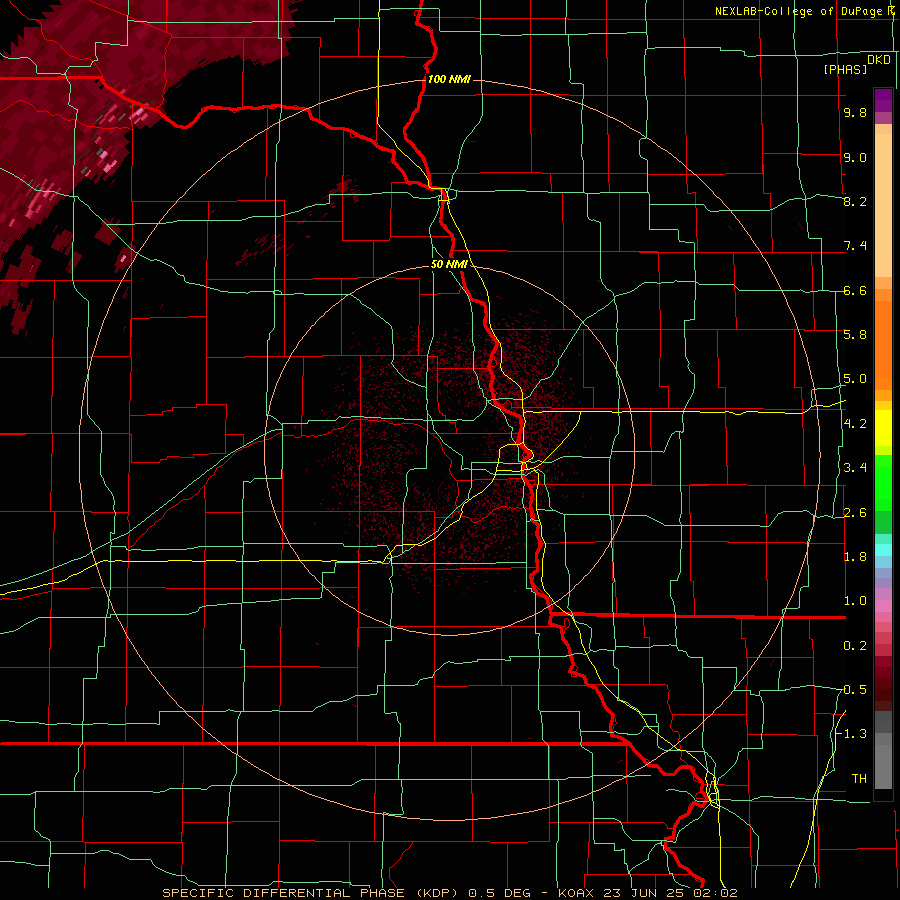Click the 2.6 value on the color scale
Image resolution: width=900 pixels, height=900 pixels.
(x=855, y=513)
